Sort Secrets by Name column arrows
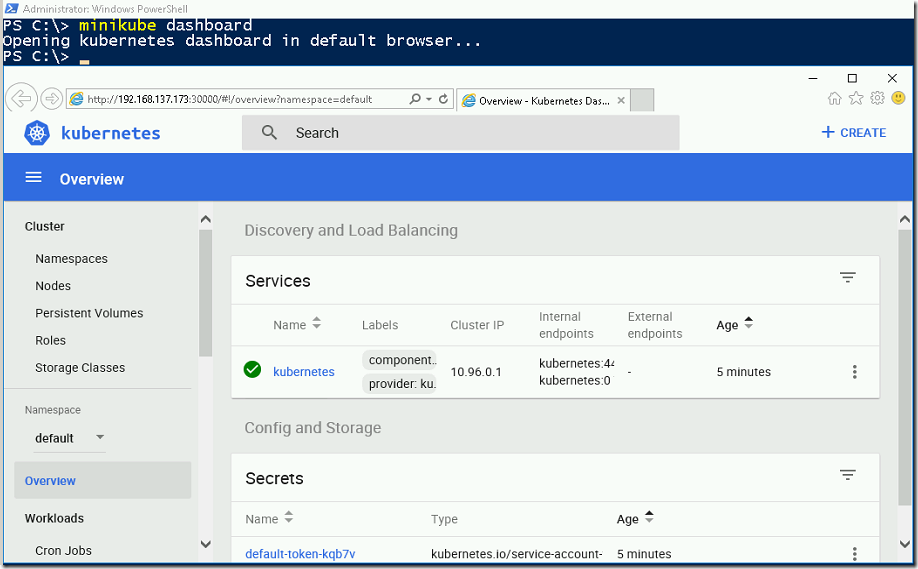This screenshot has height=569, width=918. [x=289, y=517]
